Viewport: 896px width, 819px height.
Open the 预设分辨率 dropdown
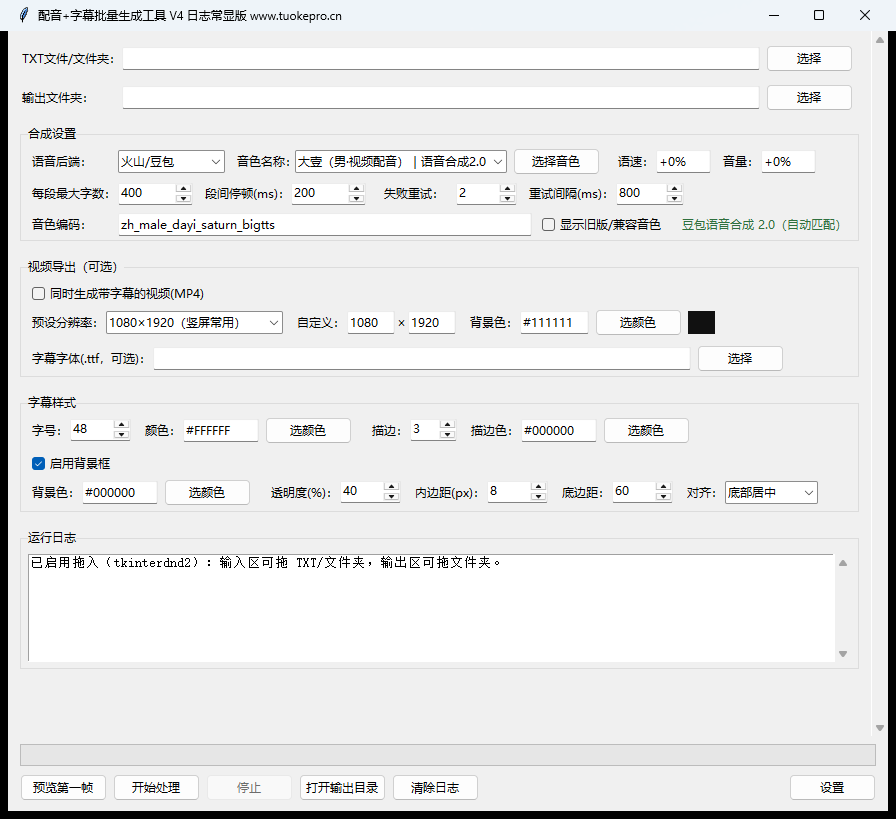pyautogui.click(x=194, y=323)
